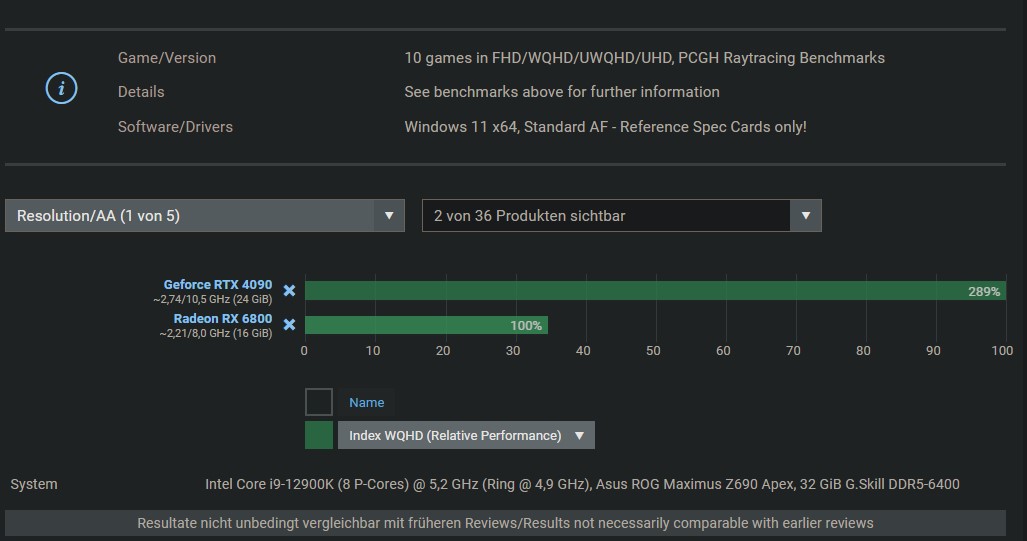The height and width of the screenshot is (541, 1027).
Task: Remove Geforce RTX 4090 with its X icon
Action: (x=289, y=291)
